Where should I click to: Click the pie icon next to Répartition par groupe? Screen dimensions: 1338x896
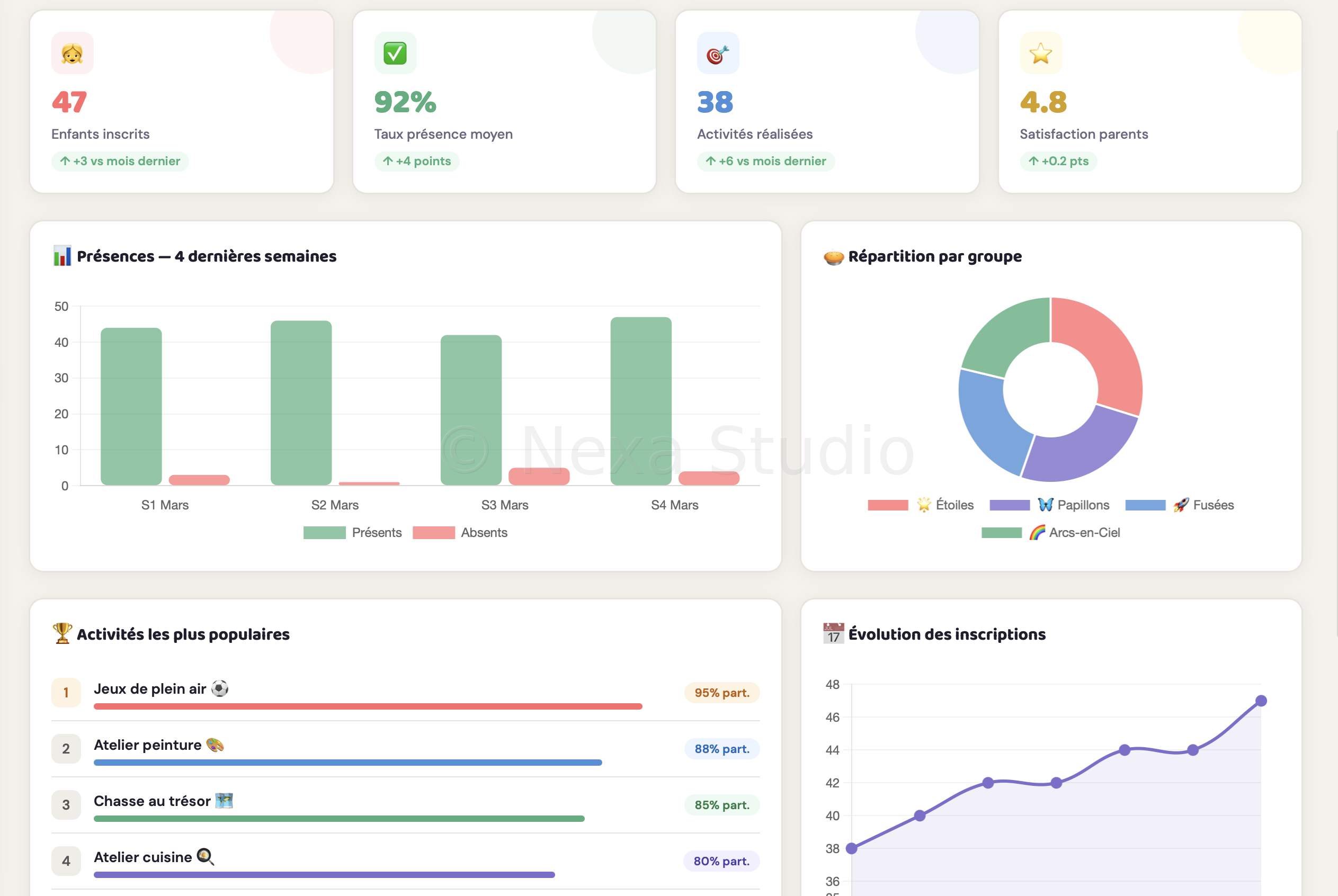click(x=834, y=257)
